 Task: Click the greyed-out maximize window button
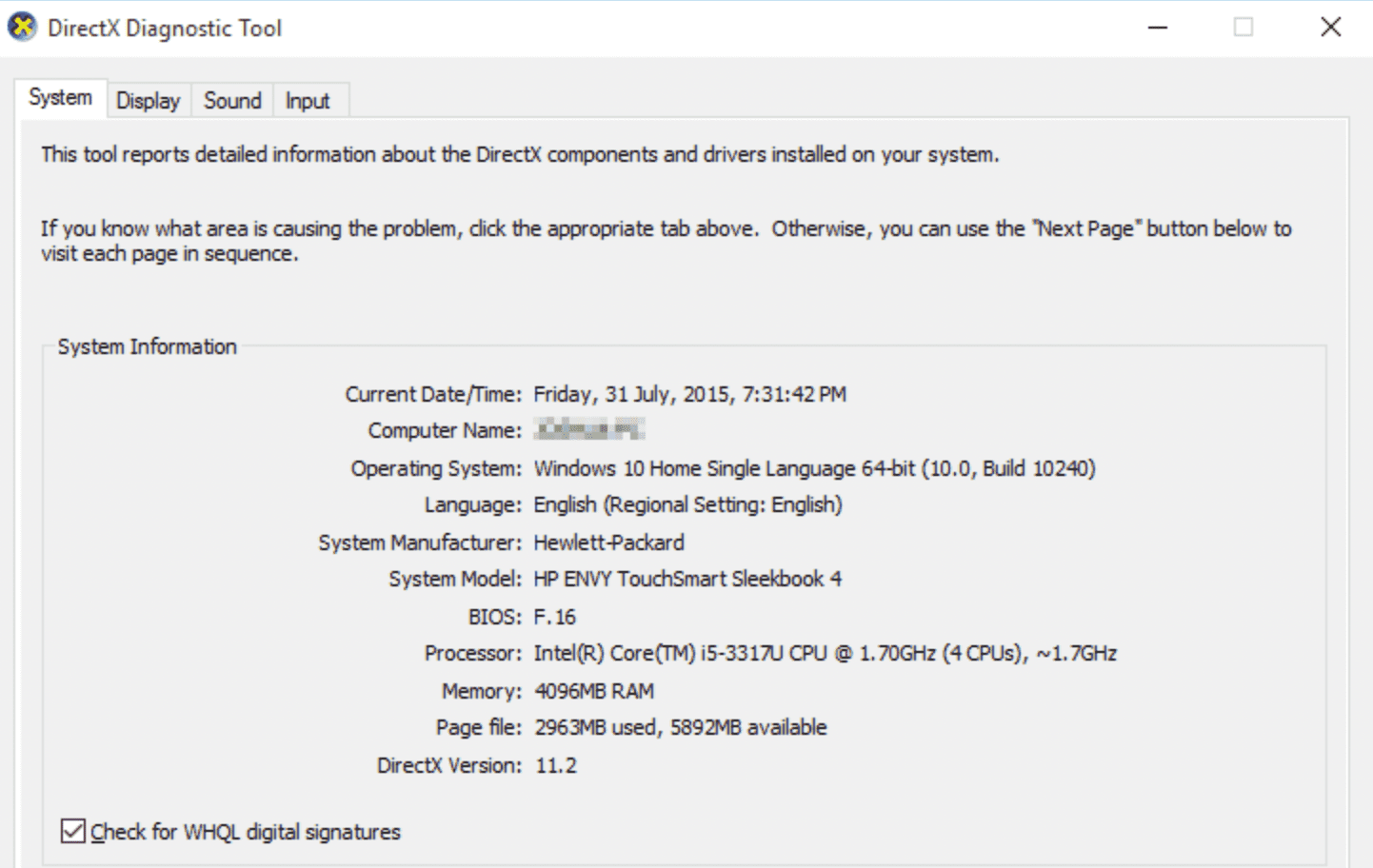1244,28
